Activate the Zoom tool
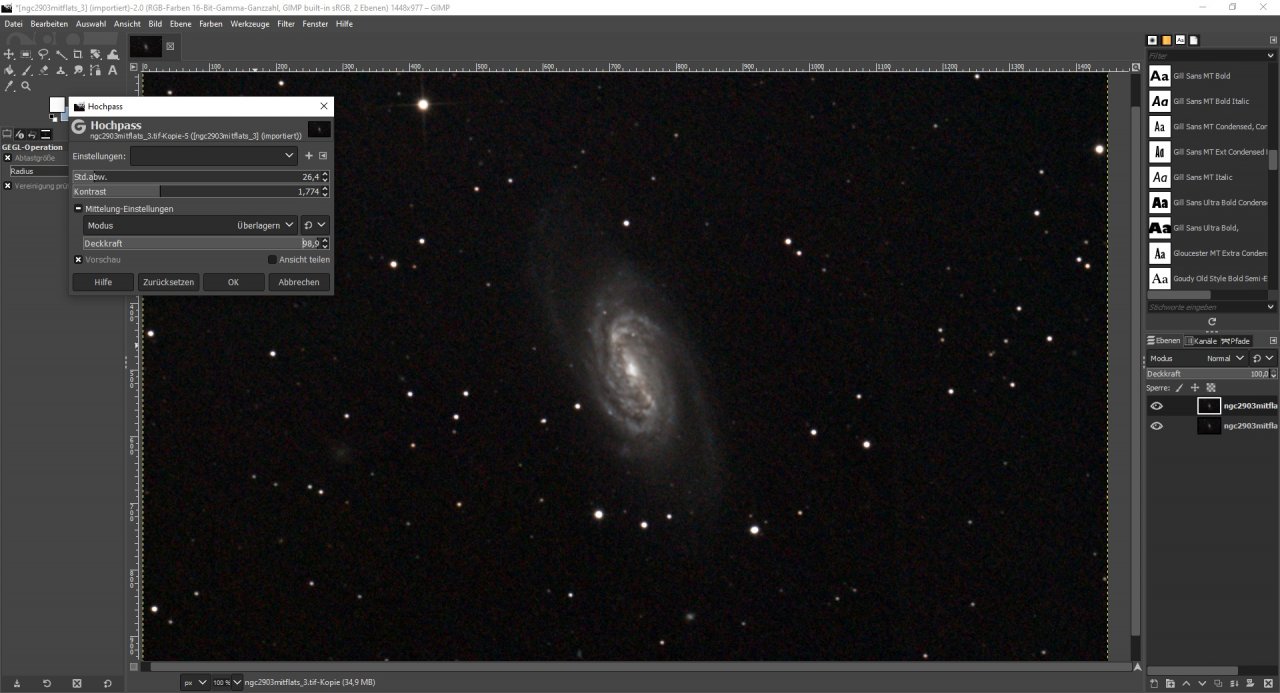Viewport: 1280px width, 693px height. click(25, 86)
